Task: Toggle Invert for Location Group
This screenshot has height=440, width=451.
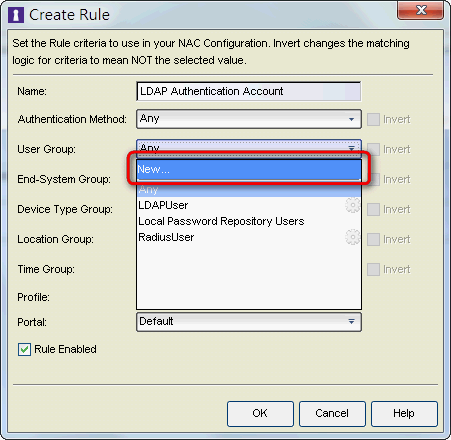Action: coord(373,239)
